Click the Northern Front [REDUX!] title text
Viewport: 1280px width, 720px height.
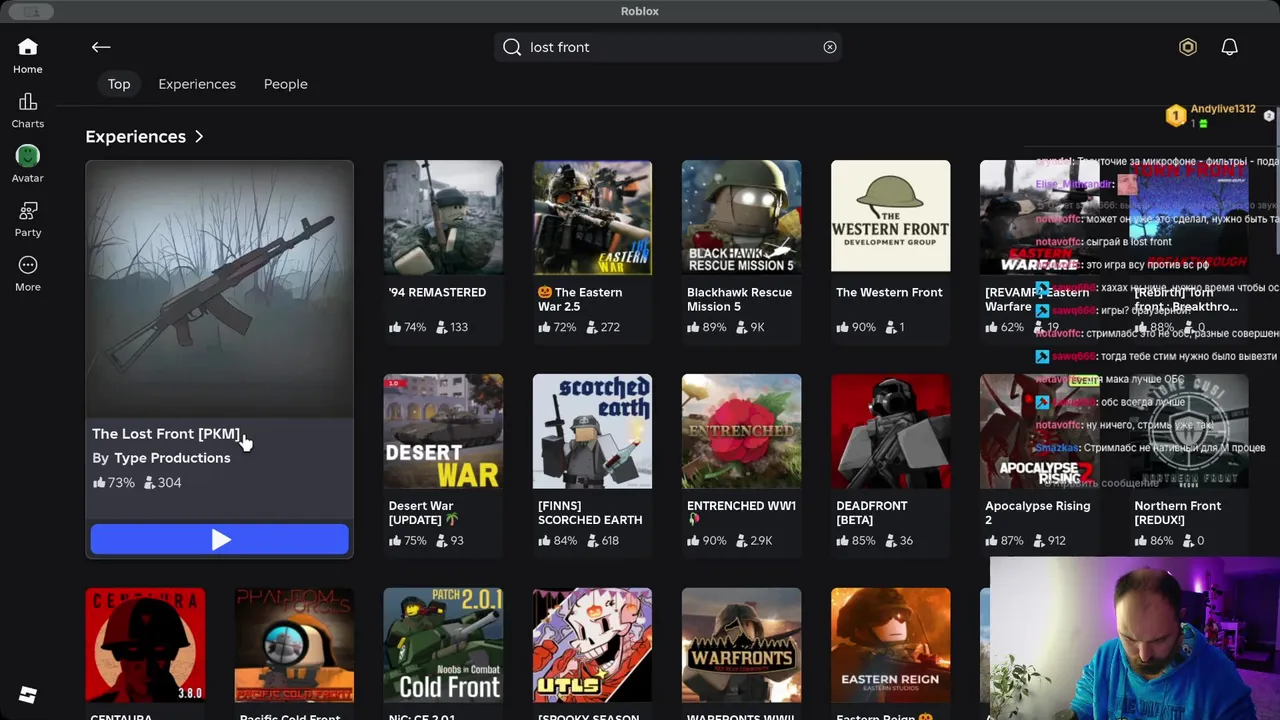tap(1178, 513)
